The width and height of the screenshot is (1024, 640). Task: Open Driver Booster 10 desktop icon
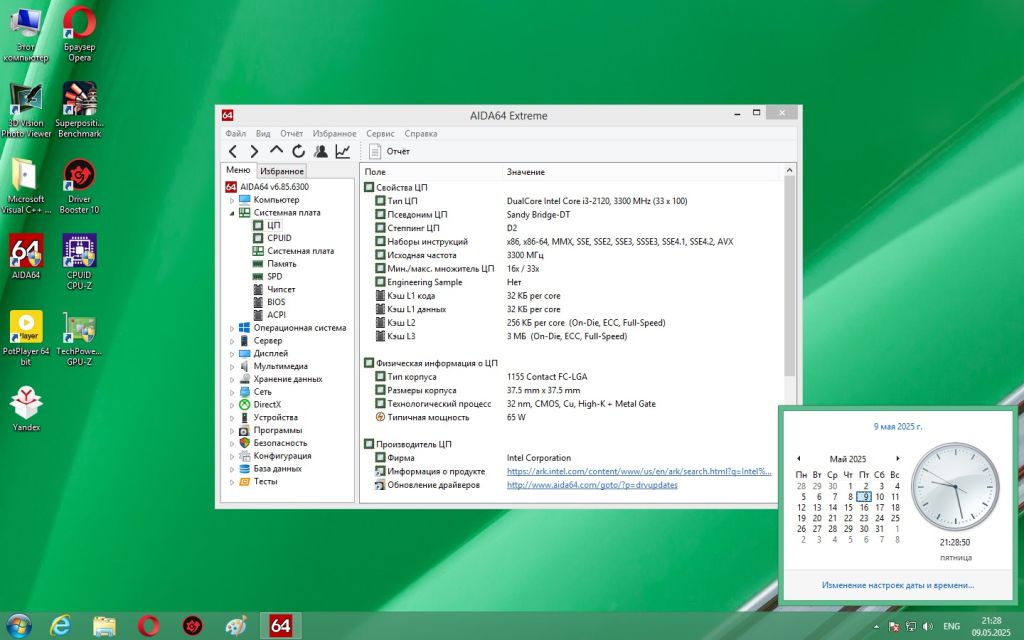[80, 186]
